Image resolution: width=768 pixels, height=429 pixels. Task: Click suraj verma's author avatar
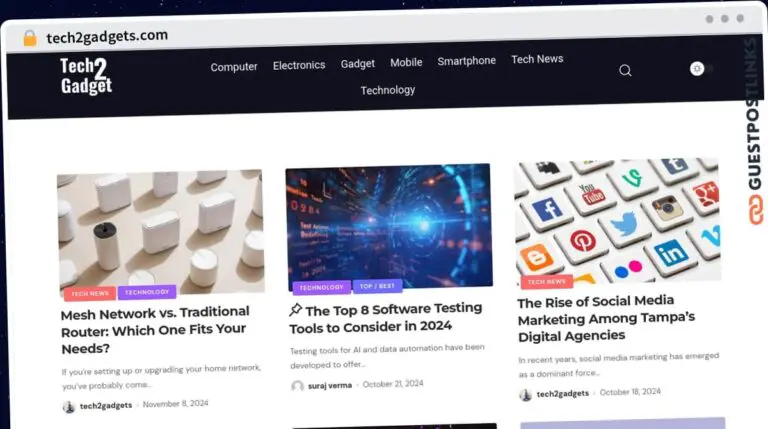pos(297,386)
